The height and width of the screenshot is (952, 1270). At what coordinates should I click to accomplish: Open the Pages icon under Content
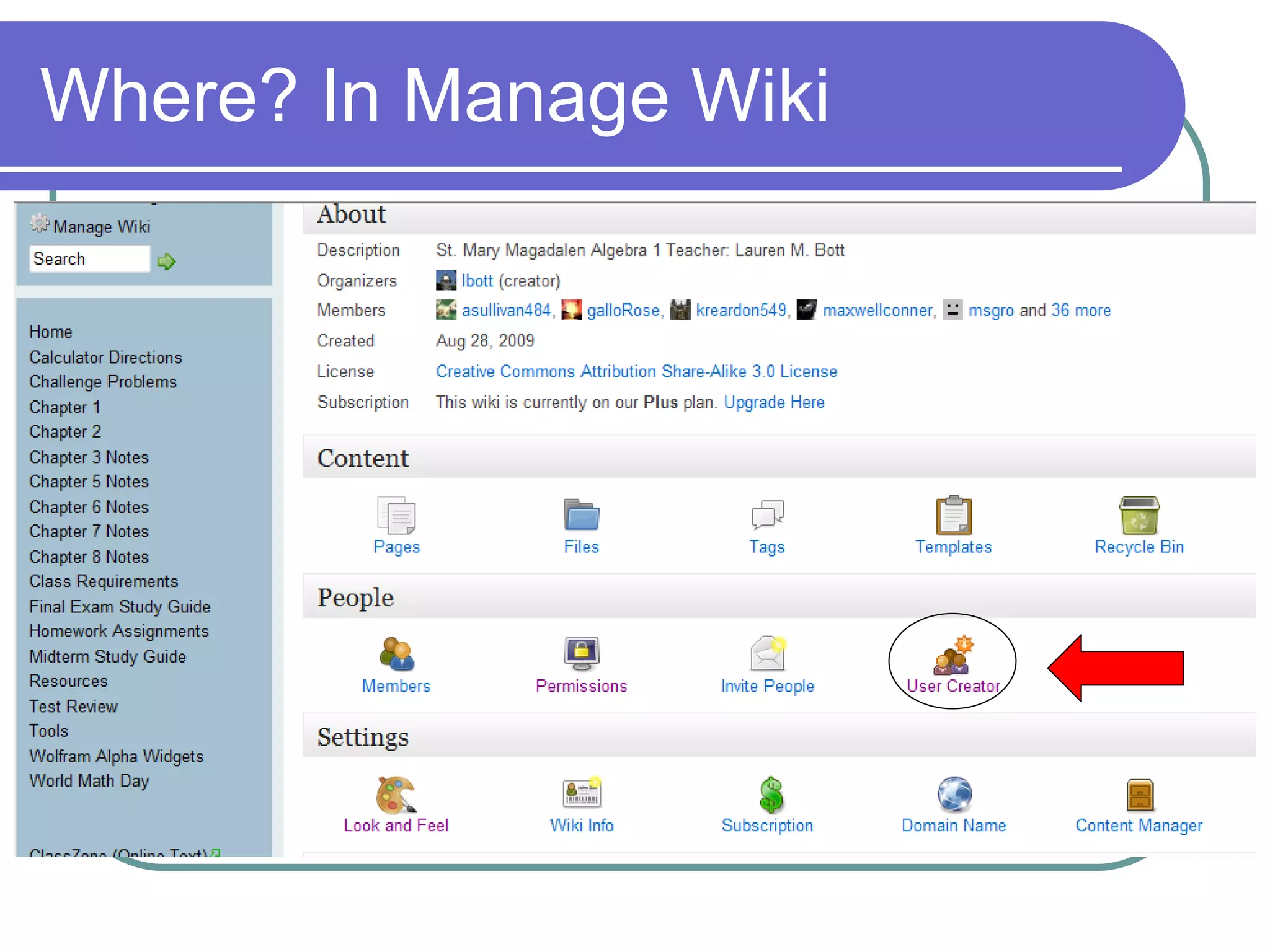[x=396, y=515]
